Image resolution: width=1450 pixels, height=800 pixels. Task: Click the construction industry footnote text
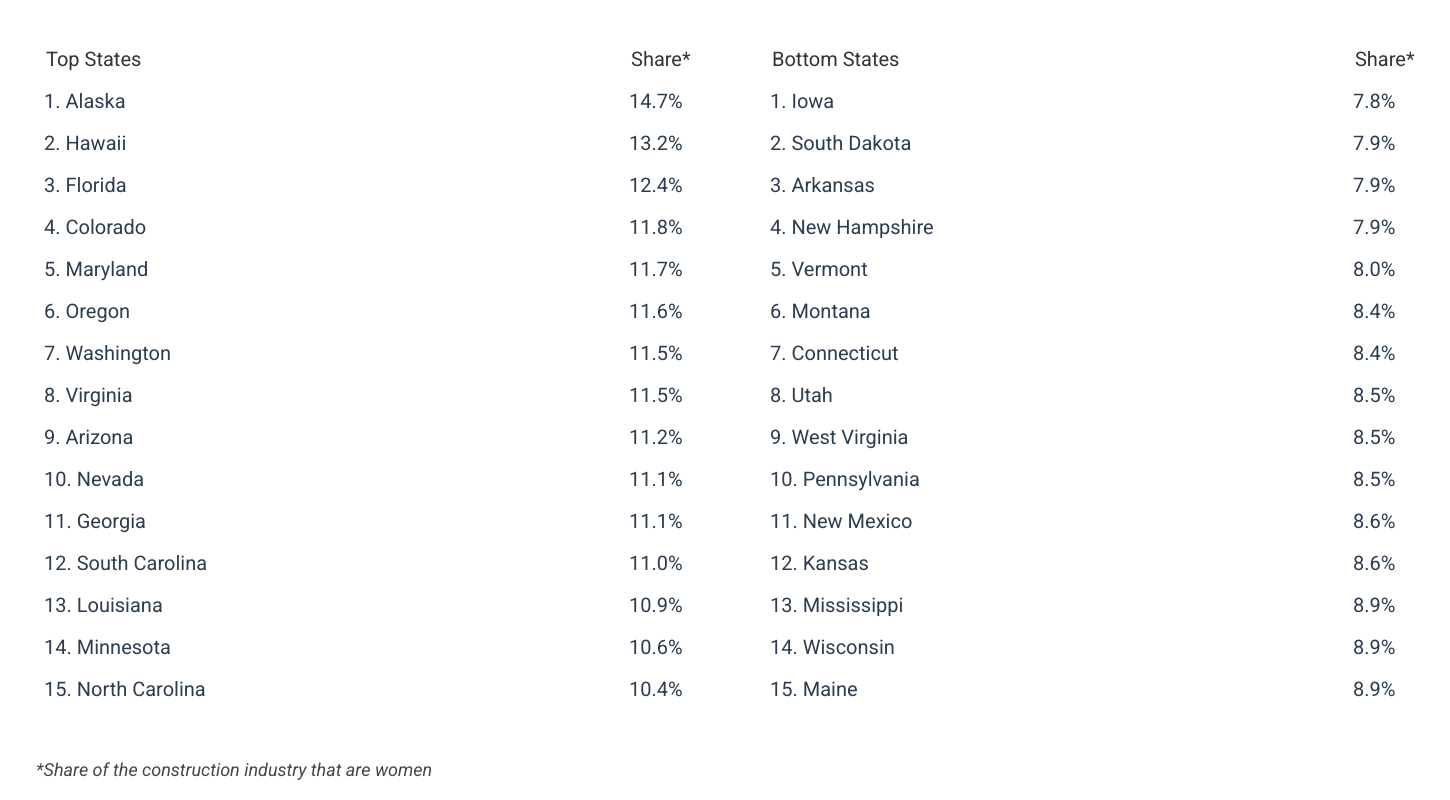pyautogui.click(x=234, y=770)
